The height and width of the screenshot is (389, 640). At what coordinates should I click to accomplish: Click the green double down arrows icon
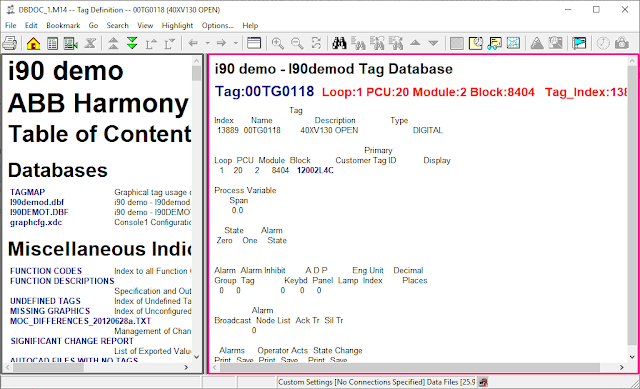pyautogui.click(x=132, y=43)
